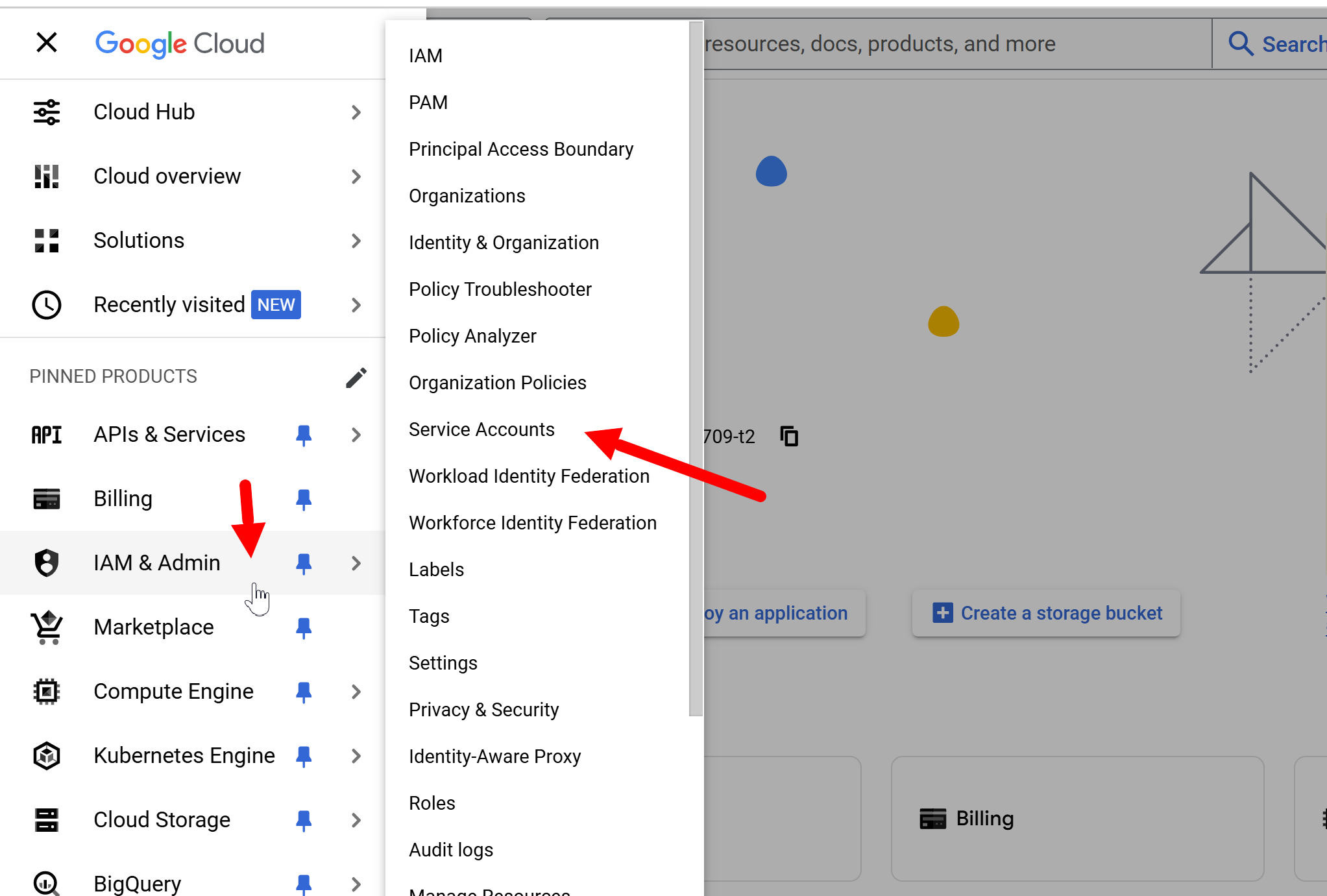Image resolution: width=1327 pixels, height=896 pixels.
Task: Click the Billing card icon in sidebar
Action: [47, 499]
